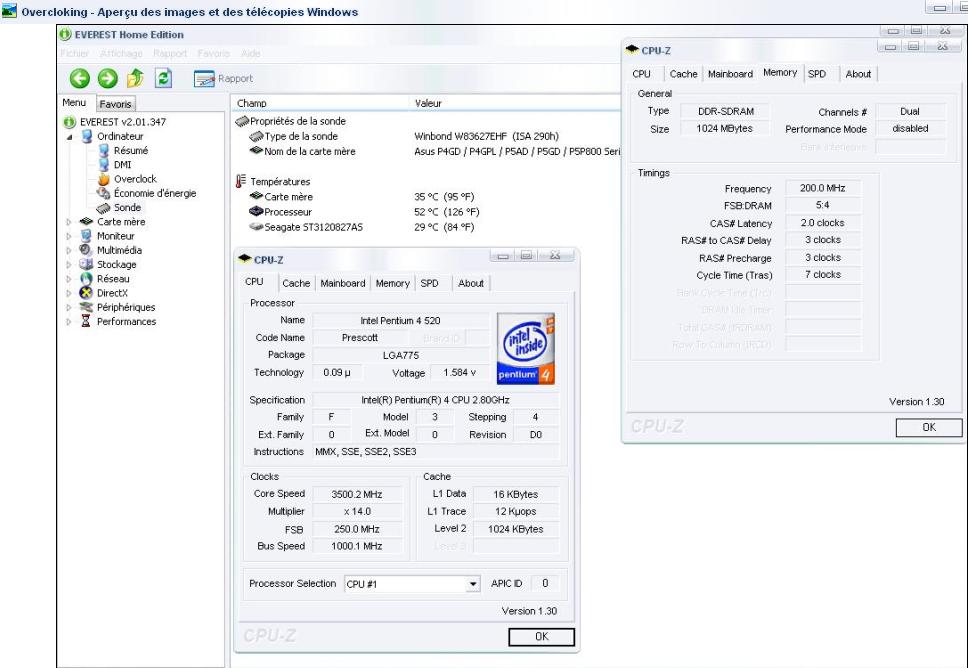Switch to Cache tab in CPU-Z processor window
The image size is (969, 668).
point(296,283)
